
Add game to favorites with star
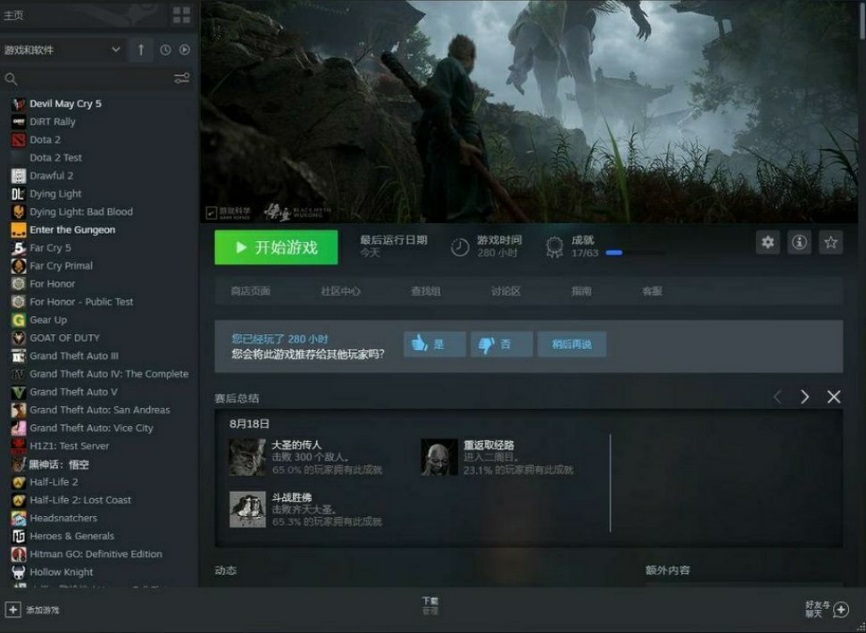830,242
